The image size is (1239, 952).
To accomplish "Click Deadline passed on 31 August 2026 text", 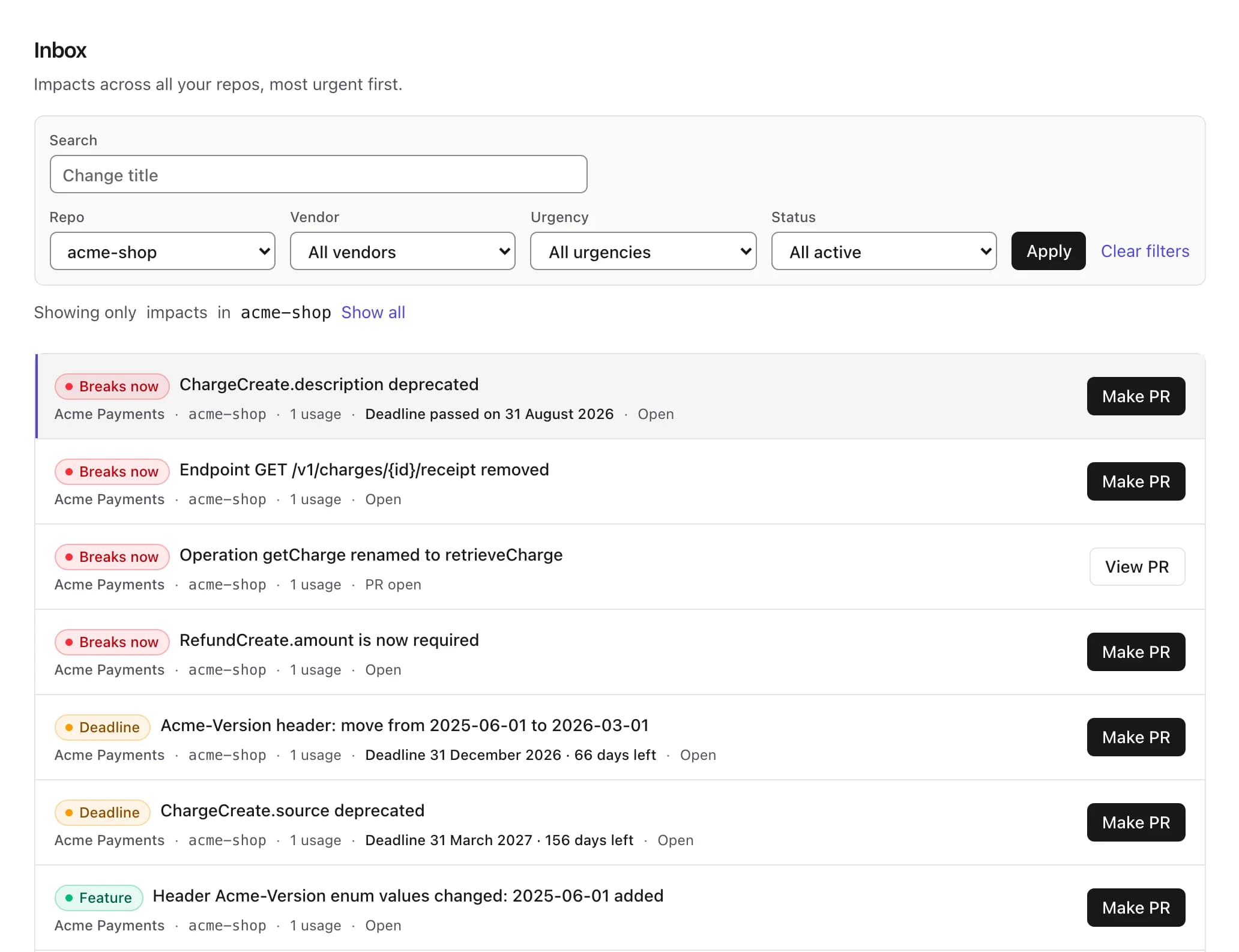I will tap(489, 414).
